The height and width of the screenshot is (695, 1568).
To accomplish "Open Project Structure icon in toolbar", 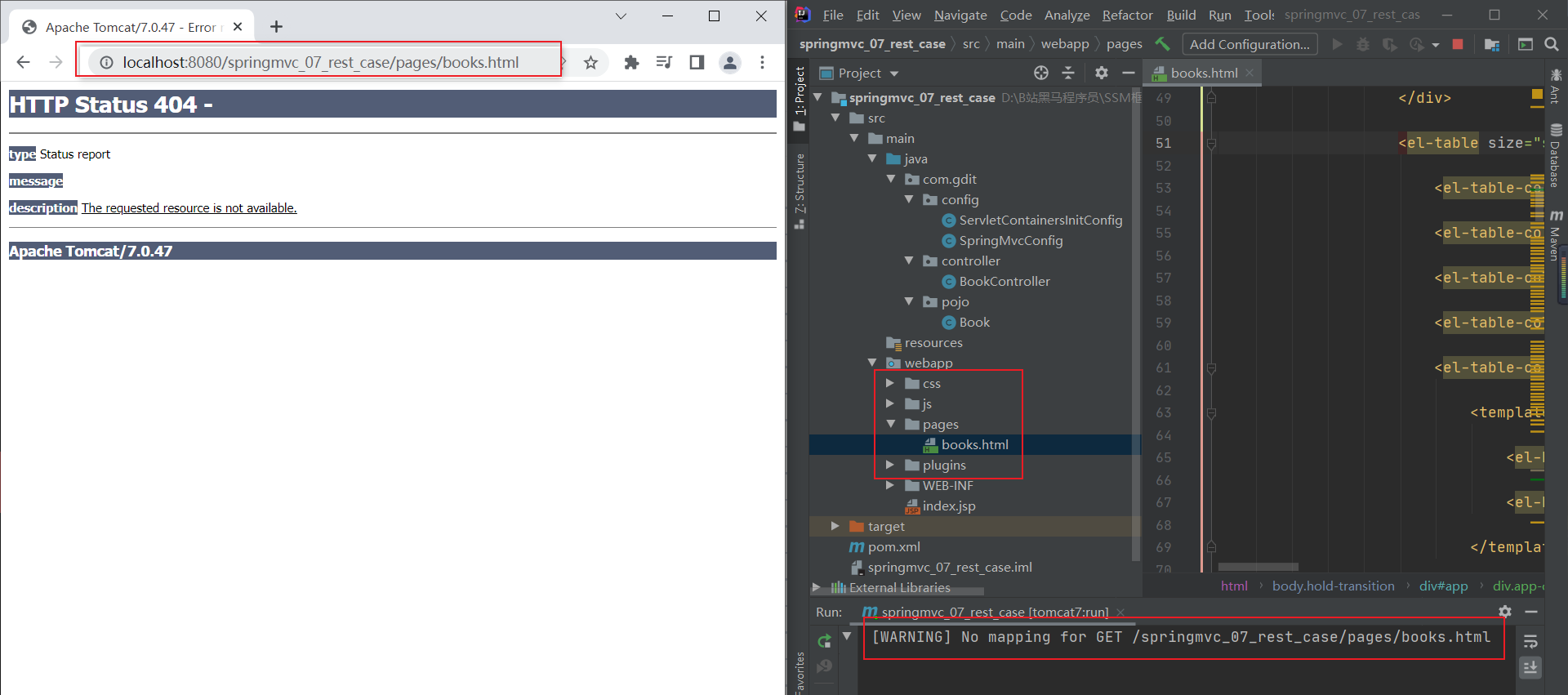I will (x=1492, y=44).
